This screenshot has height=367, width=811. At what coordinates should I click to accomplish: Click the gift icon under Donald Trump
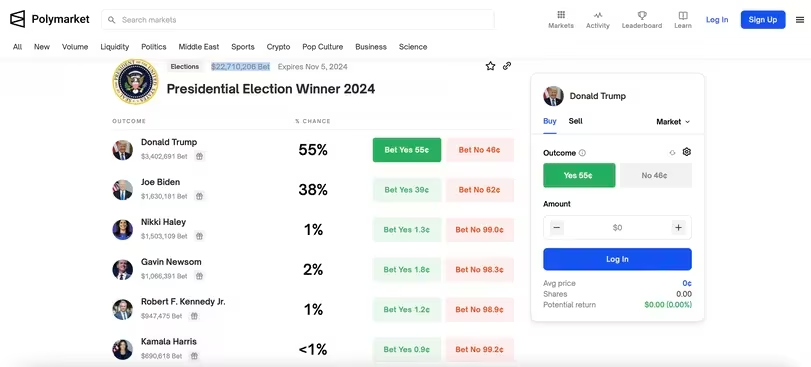pyautogui.click(x=199, y=156)
